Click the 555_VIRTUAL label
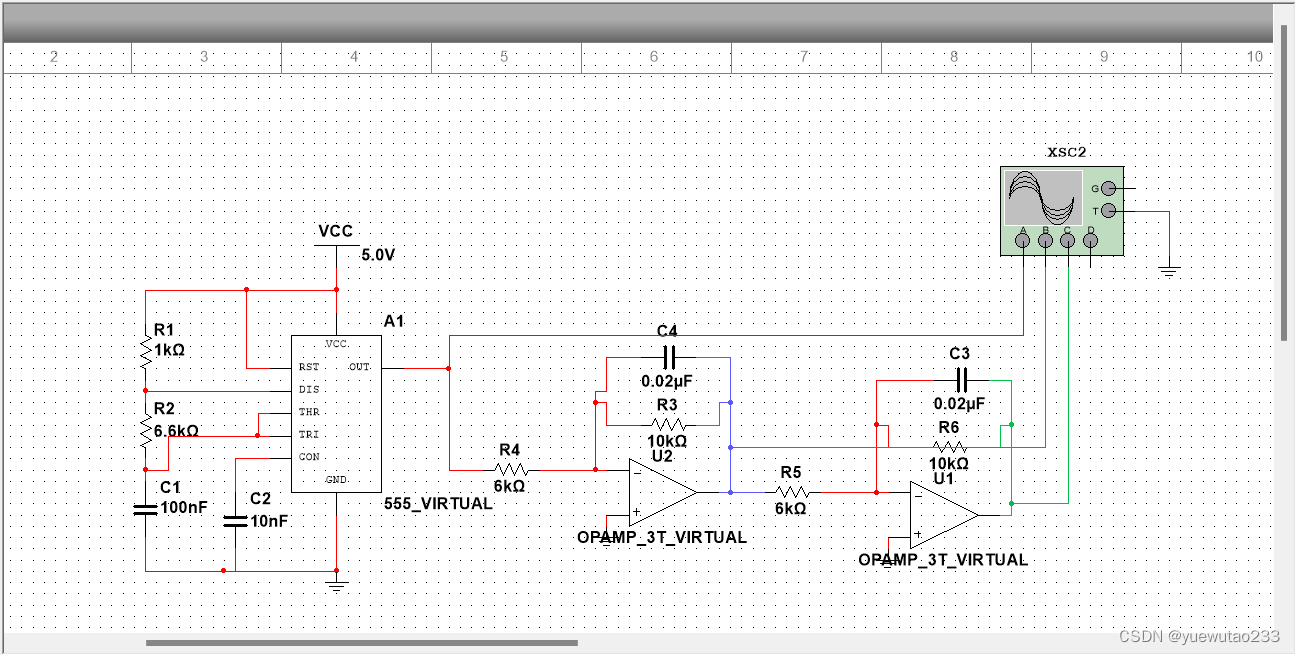This screenshot has width=1295, height=655. tap(438, 504)
